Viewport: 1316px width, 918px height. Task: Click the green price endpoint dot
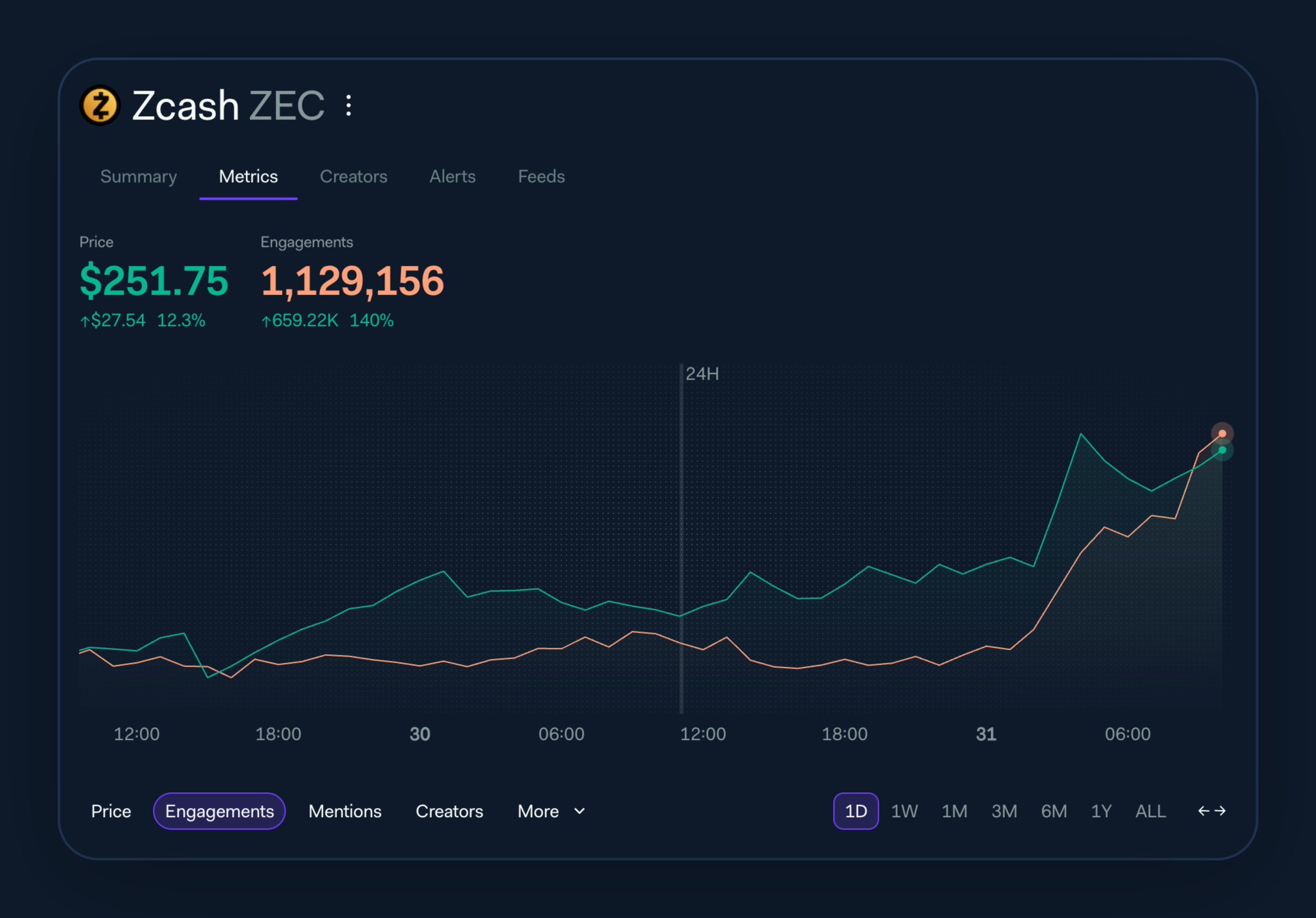coord(1222,450)
